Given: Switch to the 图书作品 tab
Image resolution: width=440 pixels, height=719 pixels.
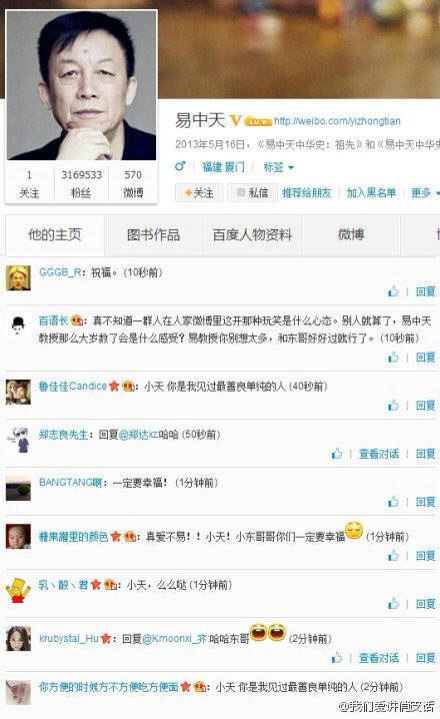Looking at the screenshot, I should point(154,235).
